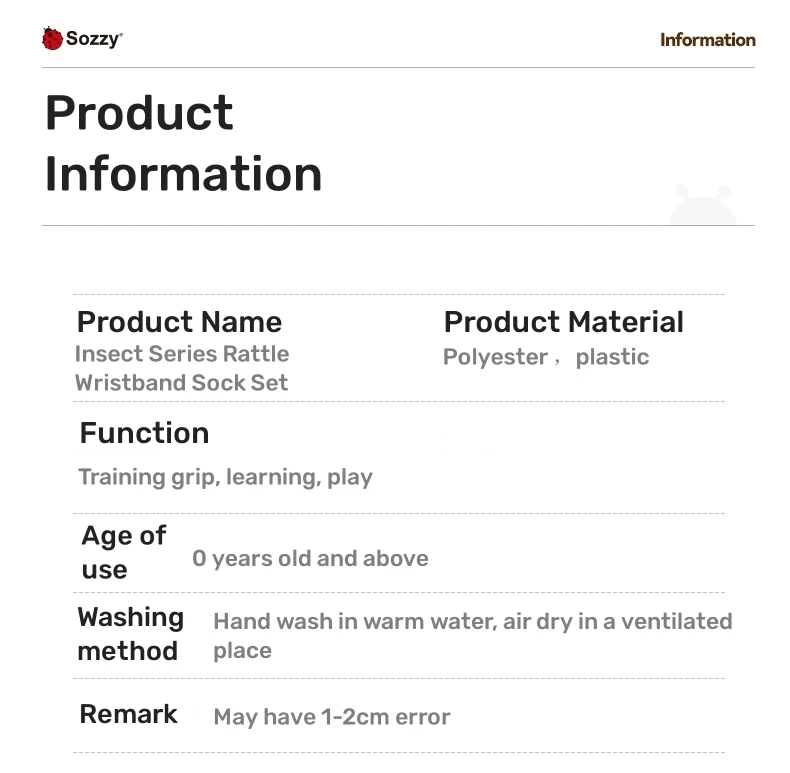Click the Sozzy ladybug logo icon
Viewport: 790px width, 773px height.
coord(52,38)
